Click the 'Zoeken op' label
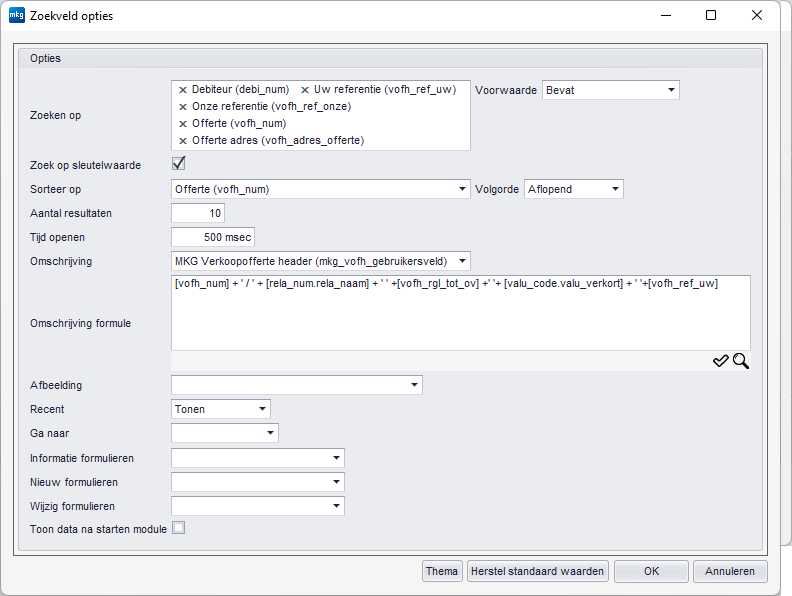This screenshot has width=792, height=596. coord(55,116)
